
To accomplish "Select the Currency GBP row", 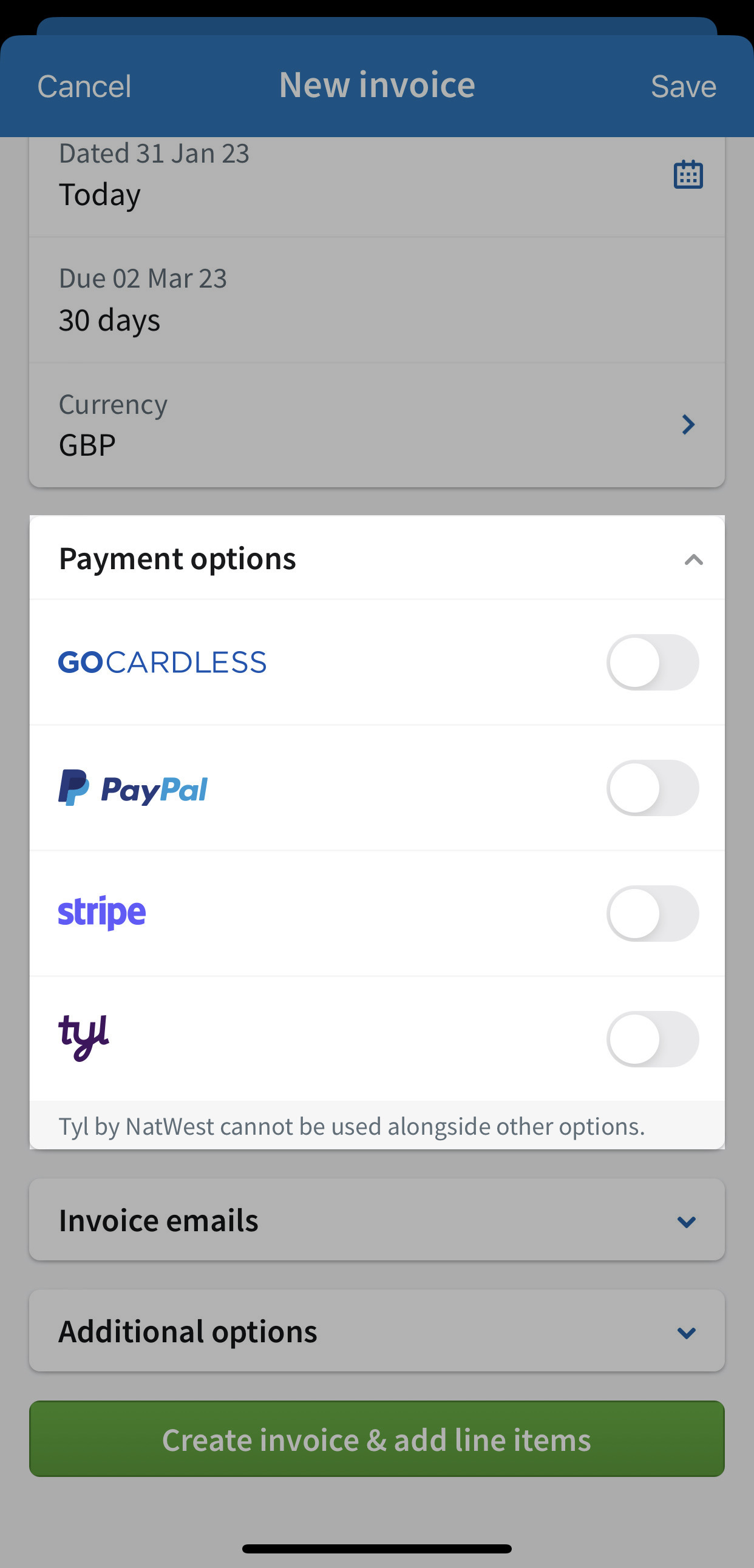I will [x=377, y=425].
